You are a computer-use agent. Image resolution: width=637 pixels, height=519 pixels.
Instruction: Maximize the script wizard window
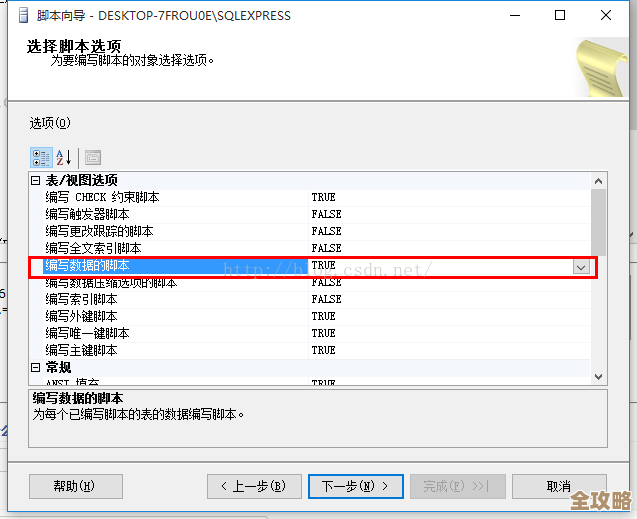pyautogui.click(x=560, y=15)
